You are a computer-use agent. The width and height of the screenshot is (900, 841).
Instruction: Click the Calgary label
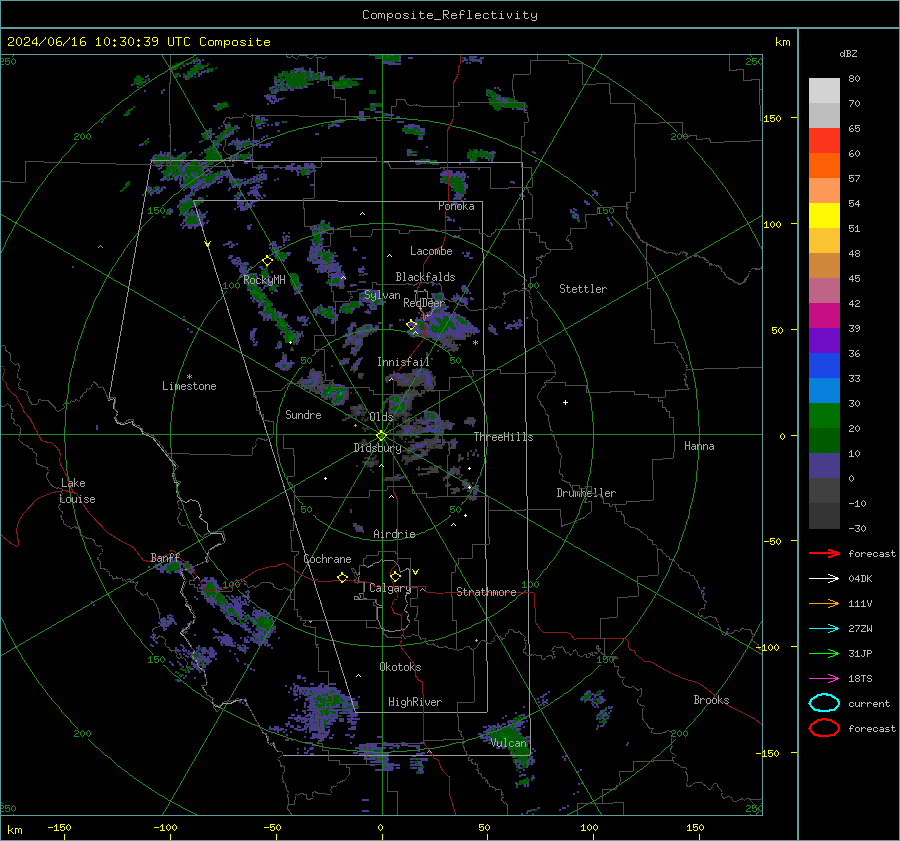coord(390,588)
